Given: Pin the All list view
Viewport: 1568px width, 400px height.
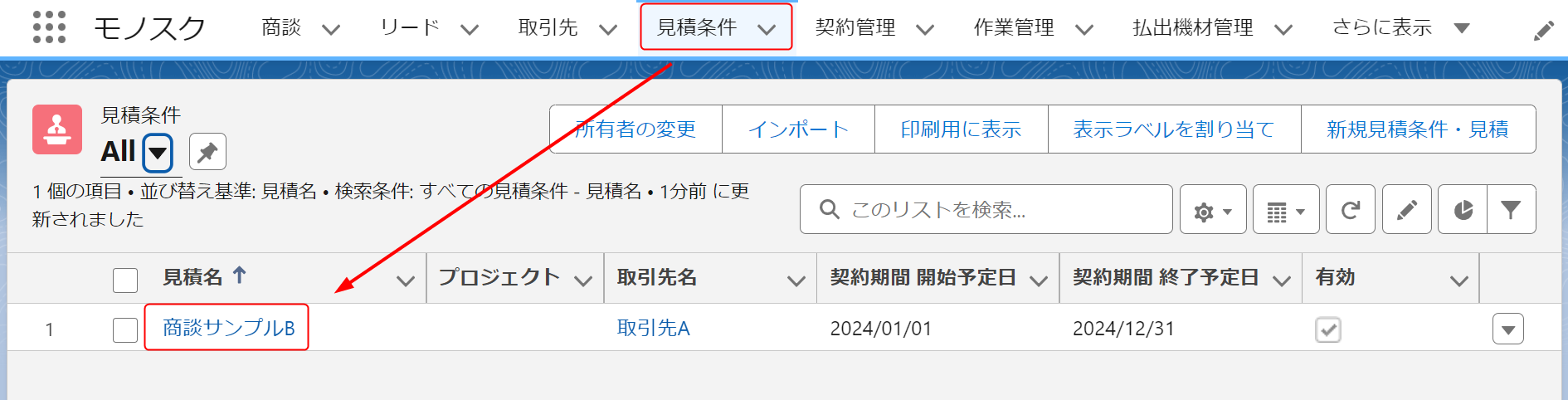Looking at the screenshot, I should point(207,152).
